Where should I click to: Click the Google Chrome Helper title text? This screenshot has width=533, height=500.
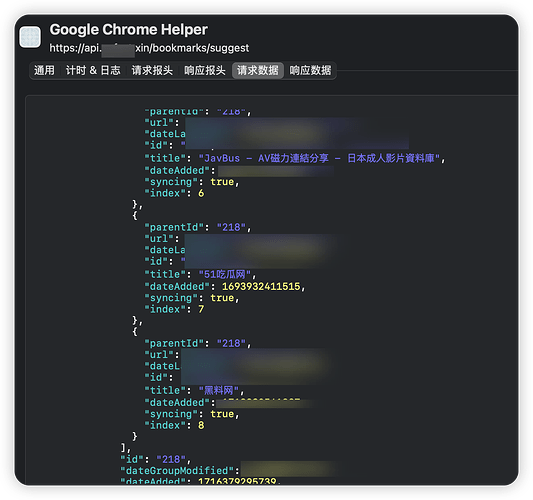(x=128, y=30)
